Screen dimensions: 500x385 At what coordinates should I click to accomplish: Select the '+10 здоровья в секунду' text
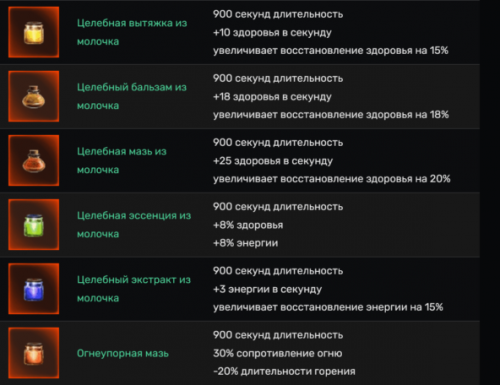(272, 33)
